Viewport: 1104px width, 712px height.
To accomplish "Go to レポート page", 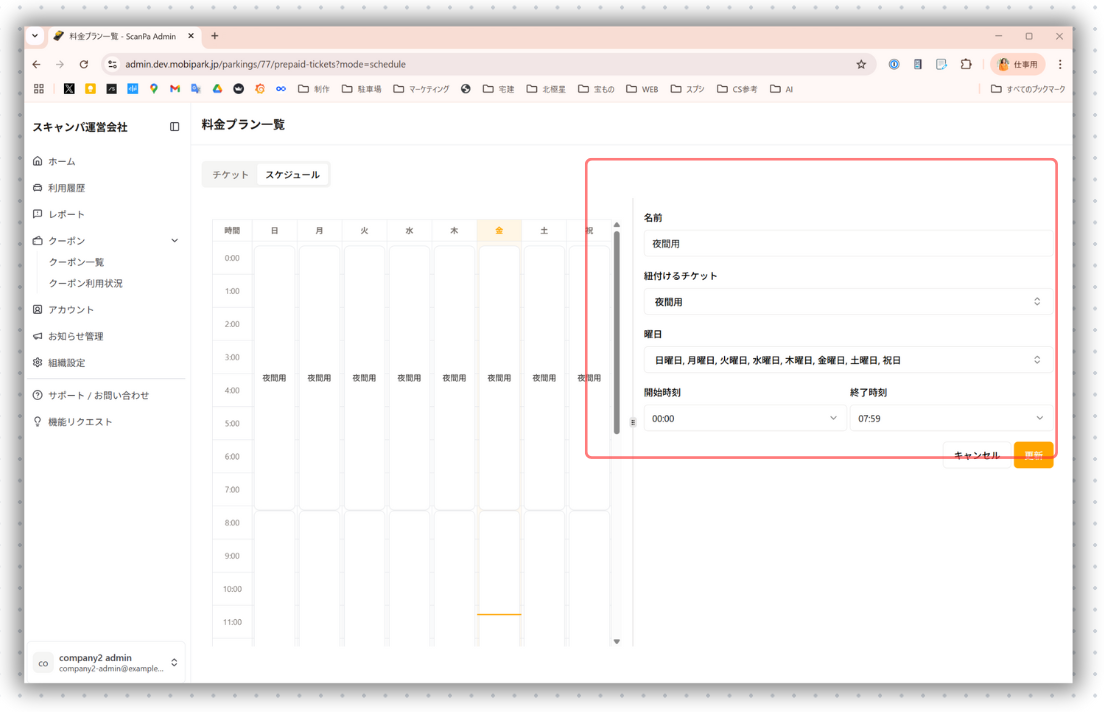I will tap(66, 214).
